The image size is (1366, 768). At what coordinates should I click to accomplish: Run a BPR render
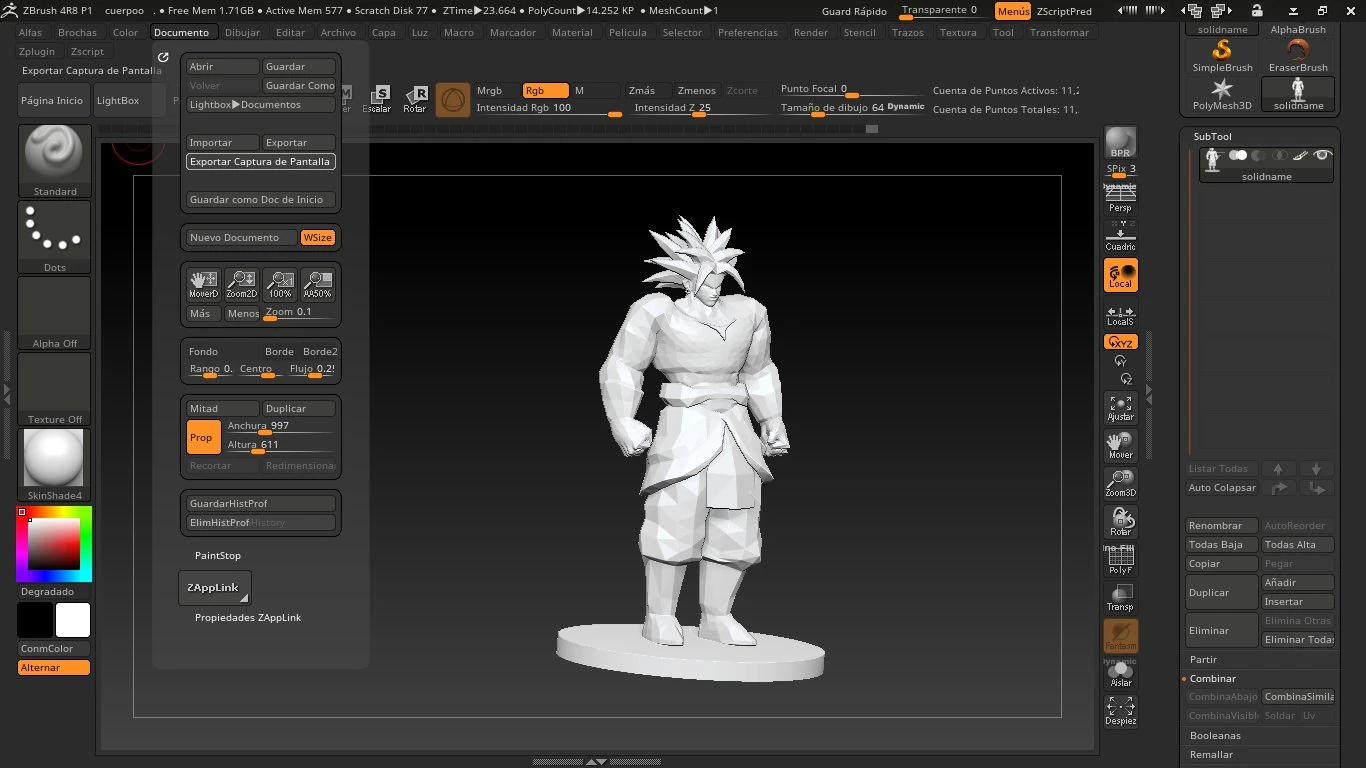click(x=1121, y=143)
